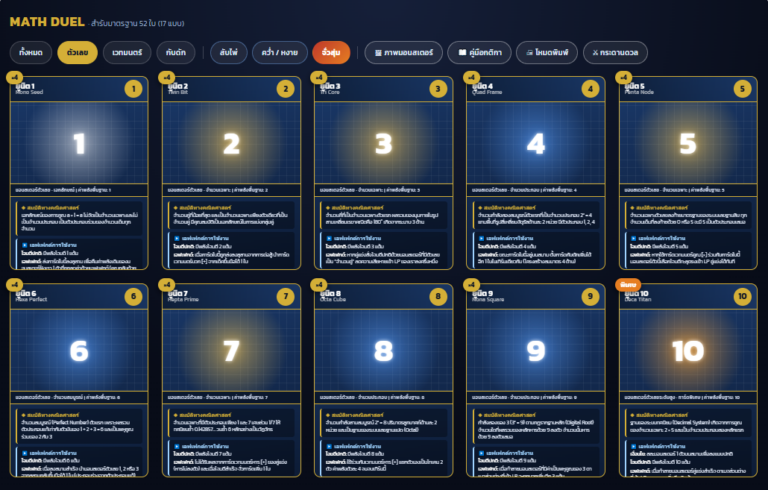Click the gold number 9 badge on Nona Square
The image size is (768, 490).
(590, 296)
